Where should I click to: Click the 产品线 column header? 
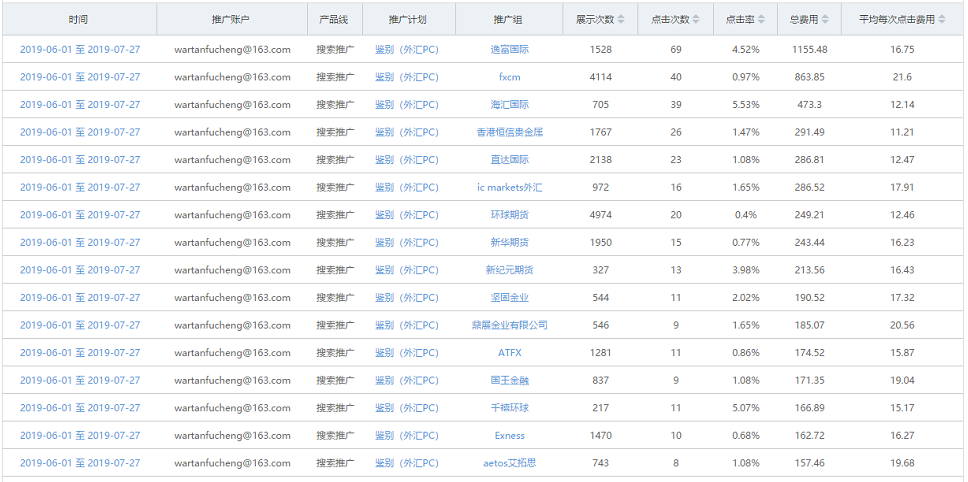pyautogui.click(x=334, y=20)
